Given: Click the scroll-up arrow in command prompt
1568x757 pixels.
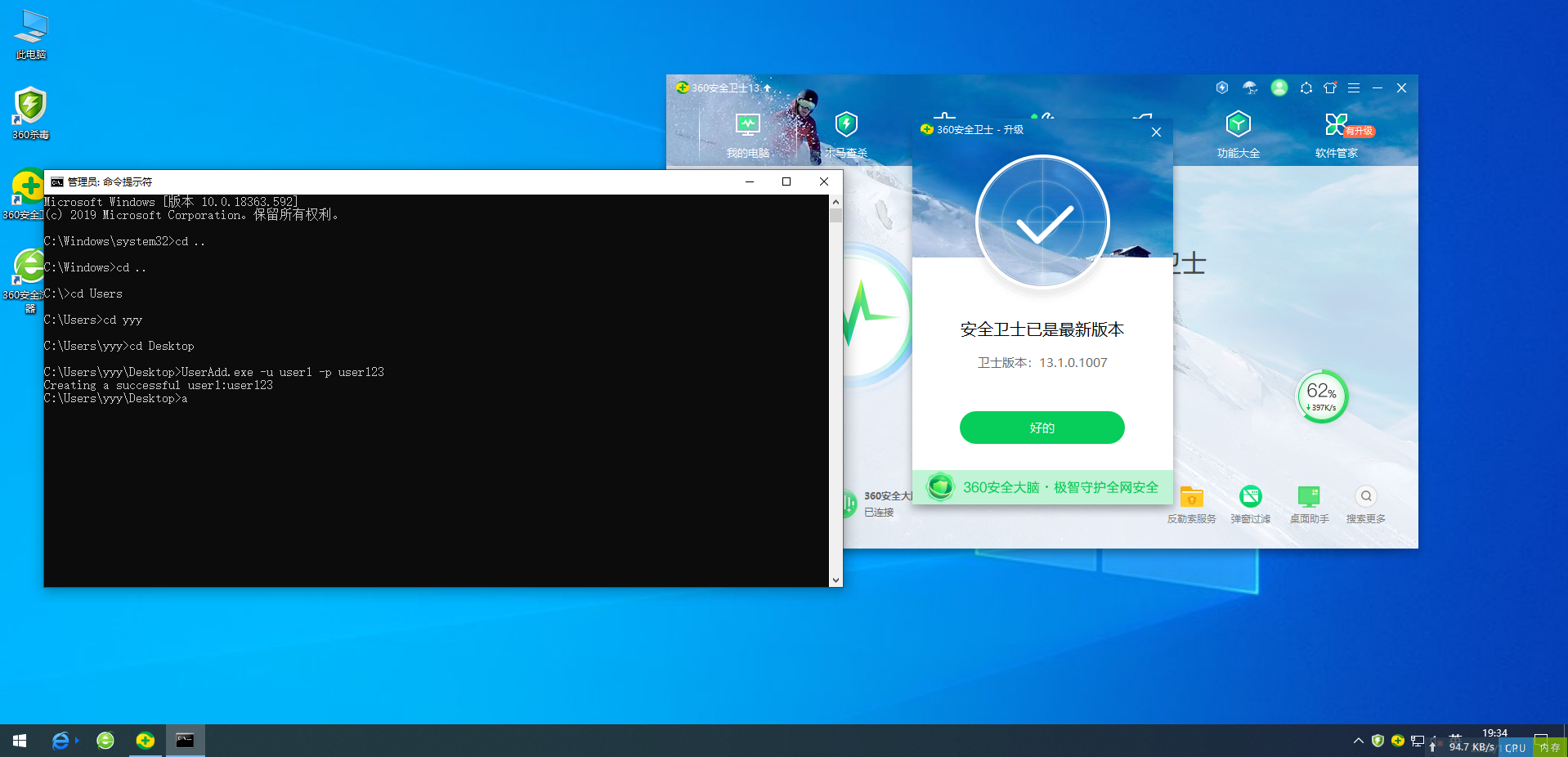Looking at the screenshot, I should point(836,201).
